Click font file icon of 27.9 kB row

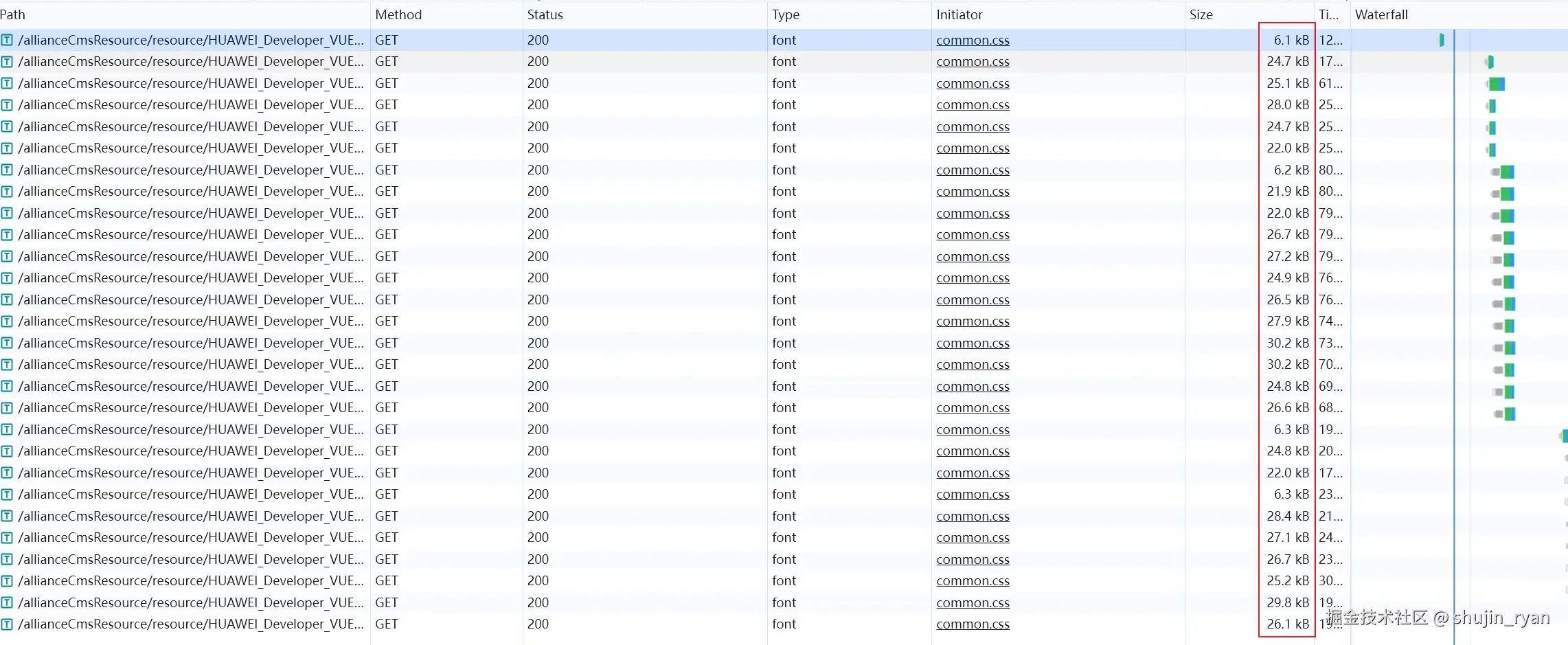coord(7,321)
